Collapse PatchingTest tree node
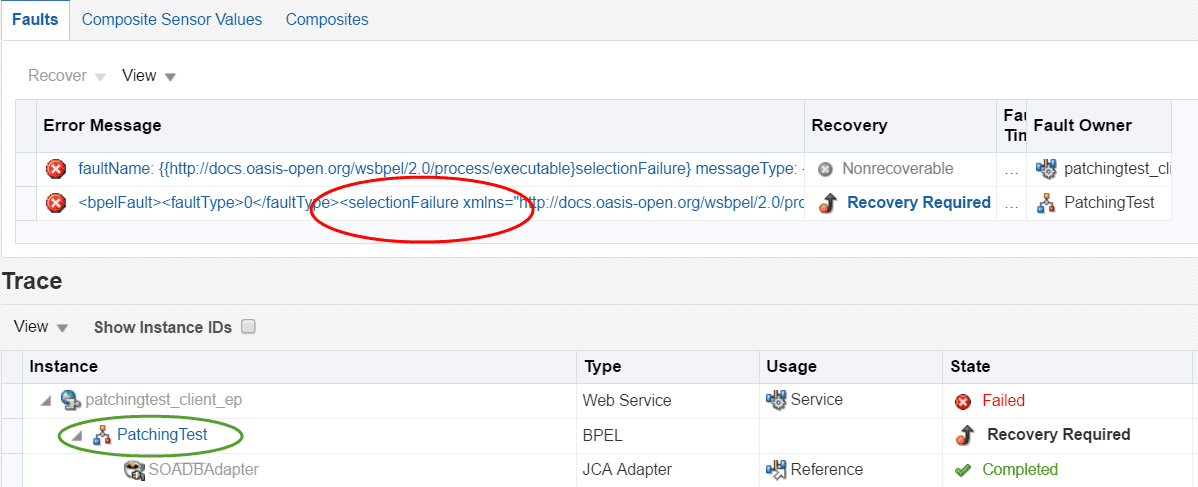This screenshot has width=1198, height=487. pyautogui.click(x=79, y=436)
